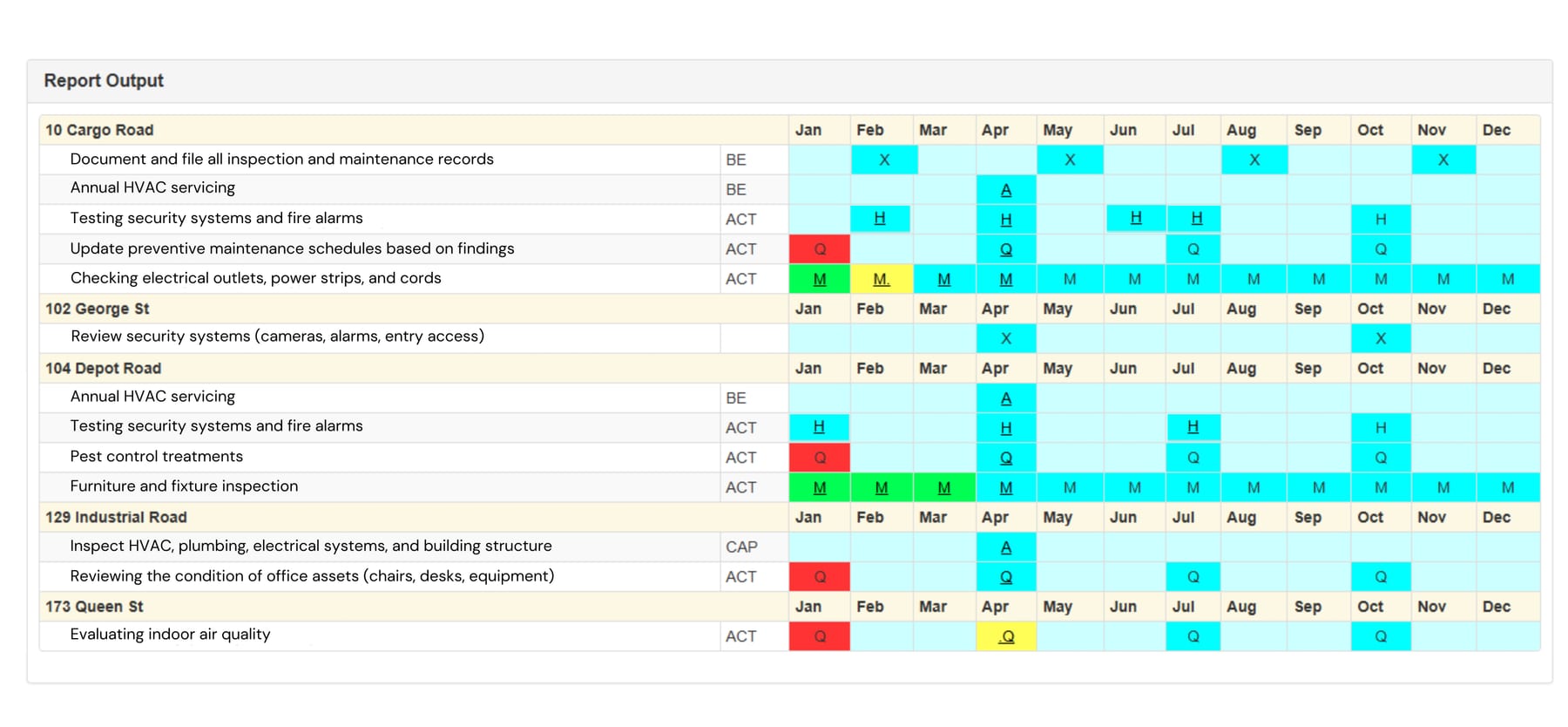
Task: Click November X in Document and file row
Action: (x=1443, y=160)
